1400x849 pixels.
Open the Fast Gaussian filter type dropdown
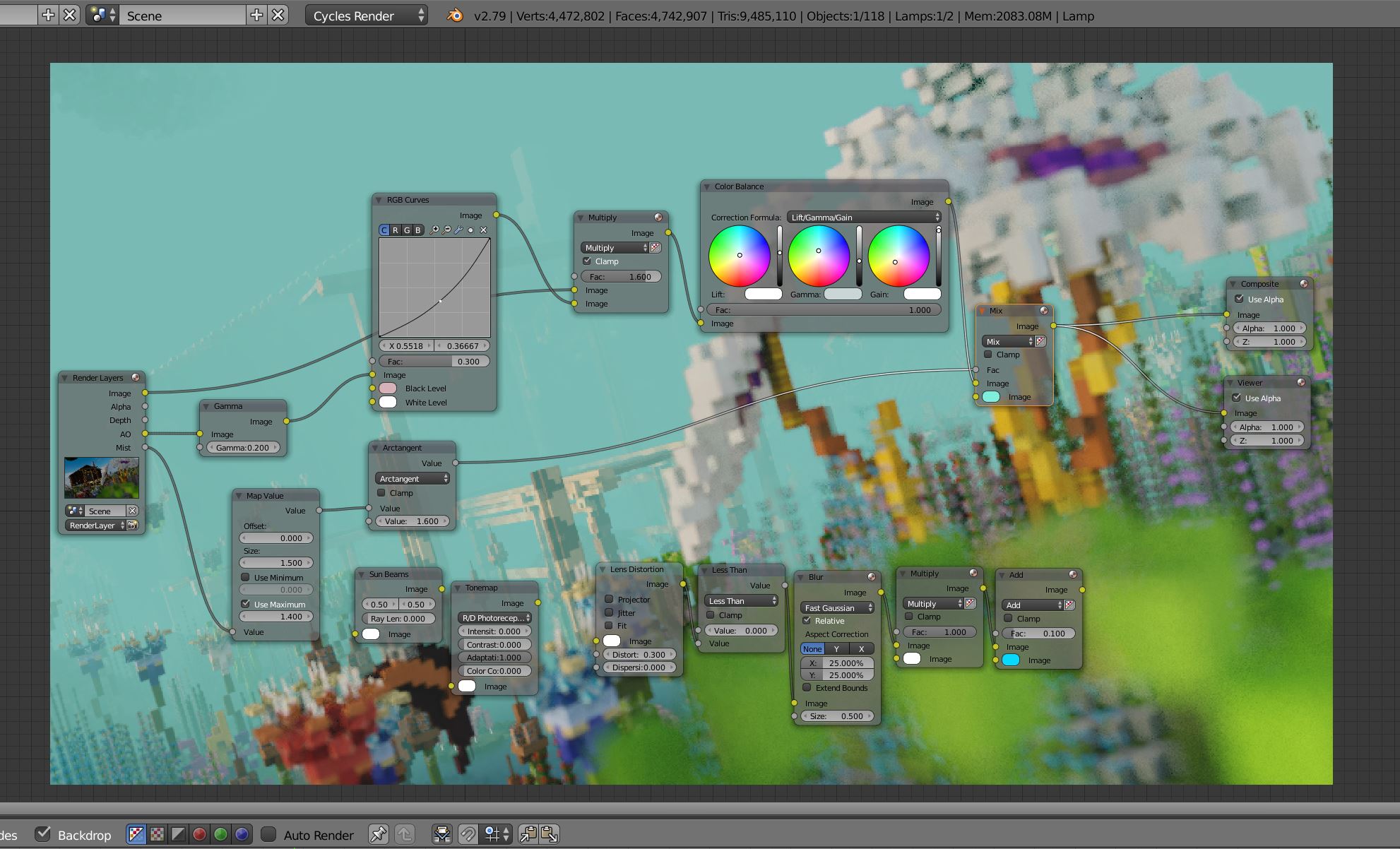click(x=837, y=607)
